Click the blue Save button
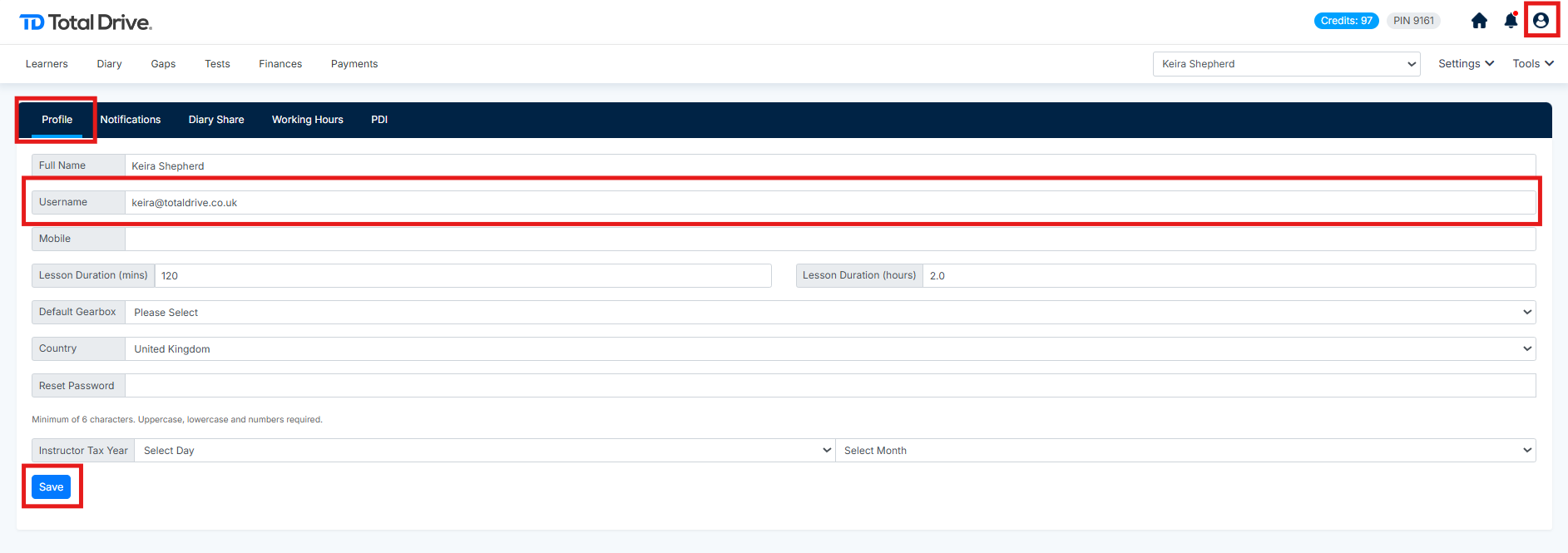This screenshot has height=553, width=1568. [51, 486]
